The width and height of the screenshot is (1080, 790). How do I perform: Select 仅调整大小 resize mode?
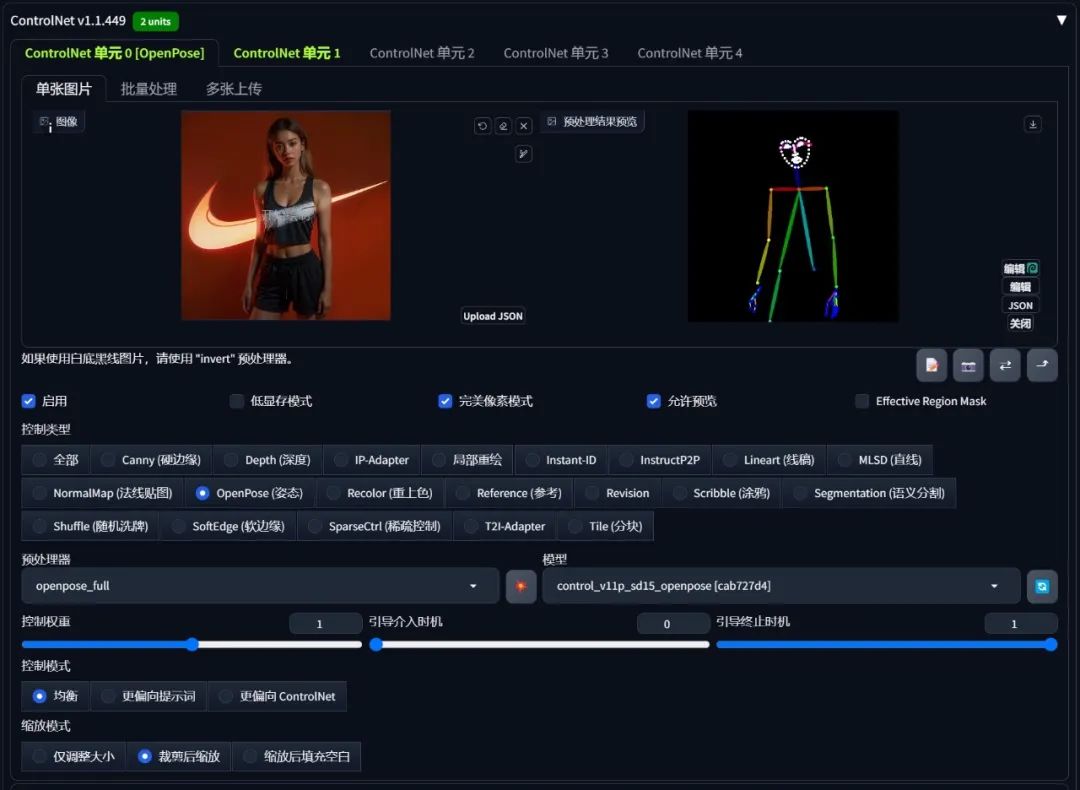coord(74,756)
